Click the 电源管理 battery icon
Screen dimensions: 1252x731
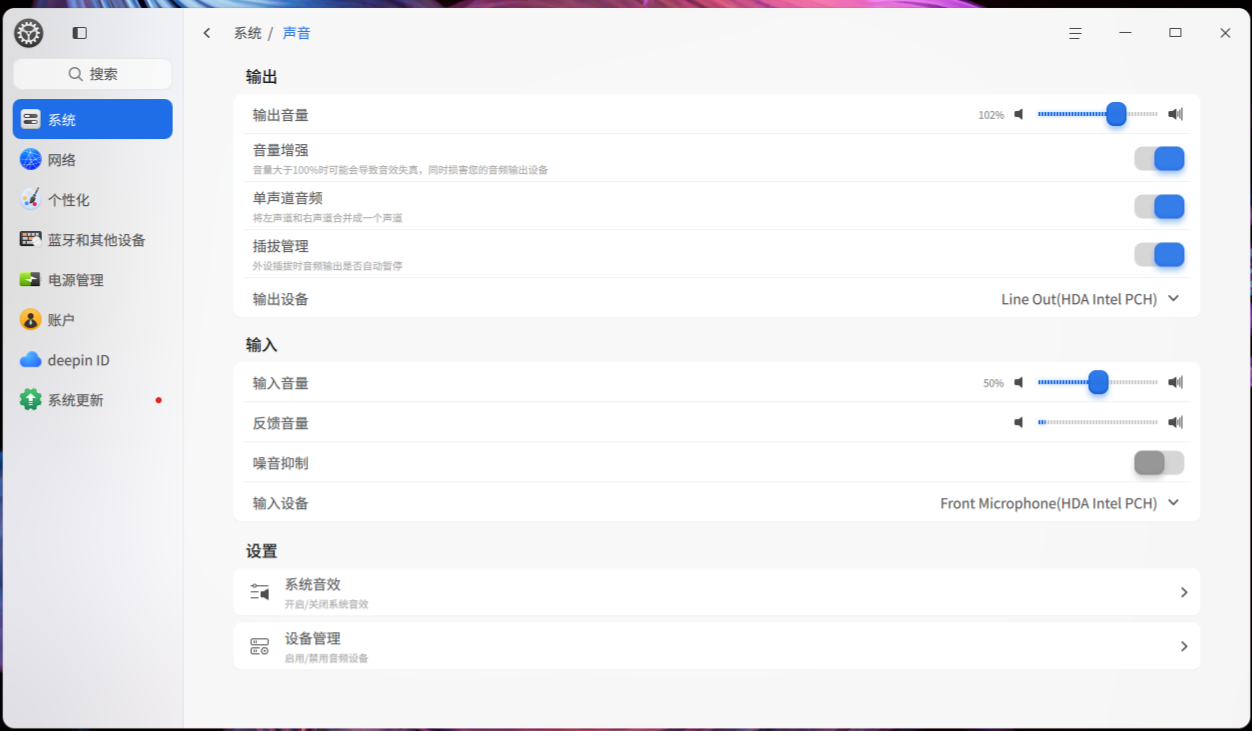pos(30,279)
